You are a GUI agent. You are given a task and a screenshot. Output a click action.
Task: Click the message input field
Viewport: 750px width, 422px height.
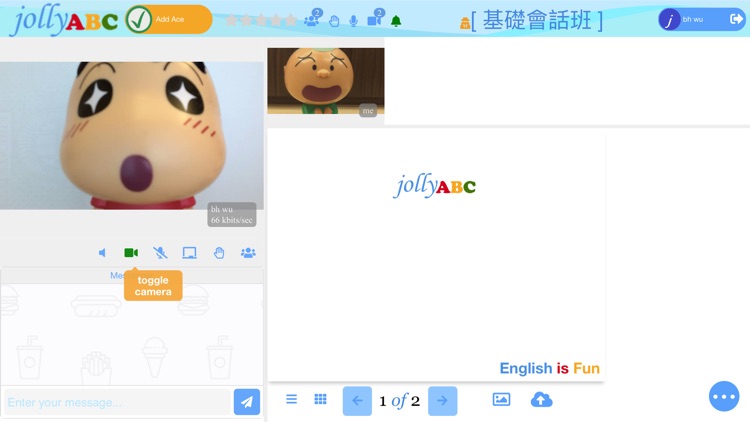coord(117,402)
